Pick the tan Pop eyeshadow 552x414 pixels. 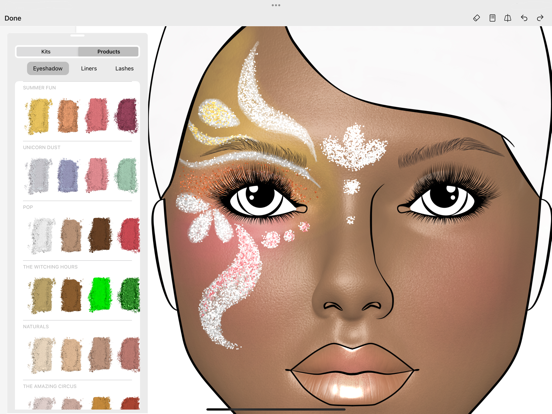point(71,235)
